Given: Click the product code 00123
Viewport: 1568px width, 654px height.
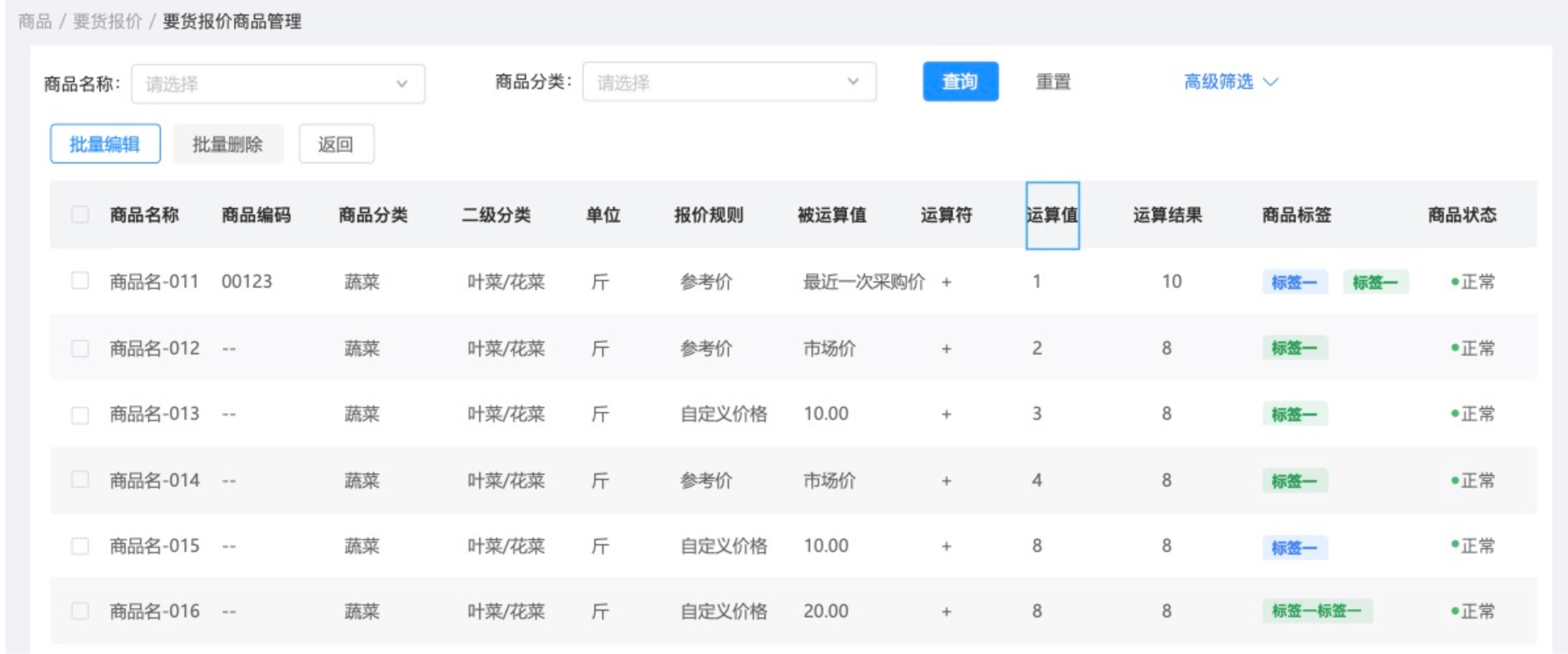Looking at the screenshot, I should [247, 281].
